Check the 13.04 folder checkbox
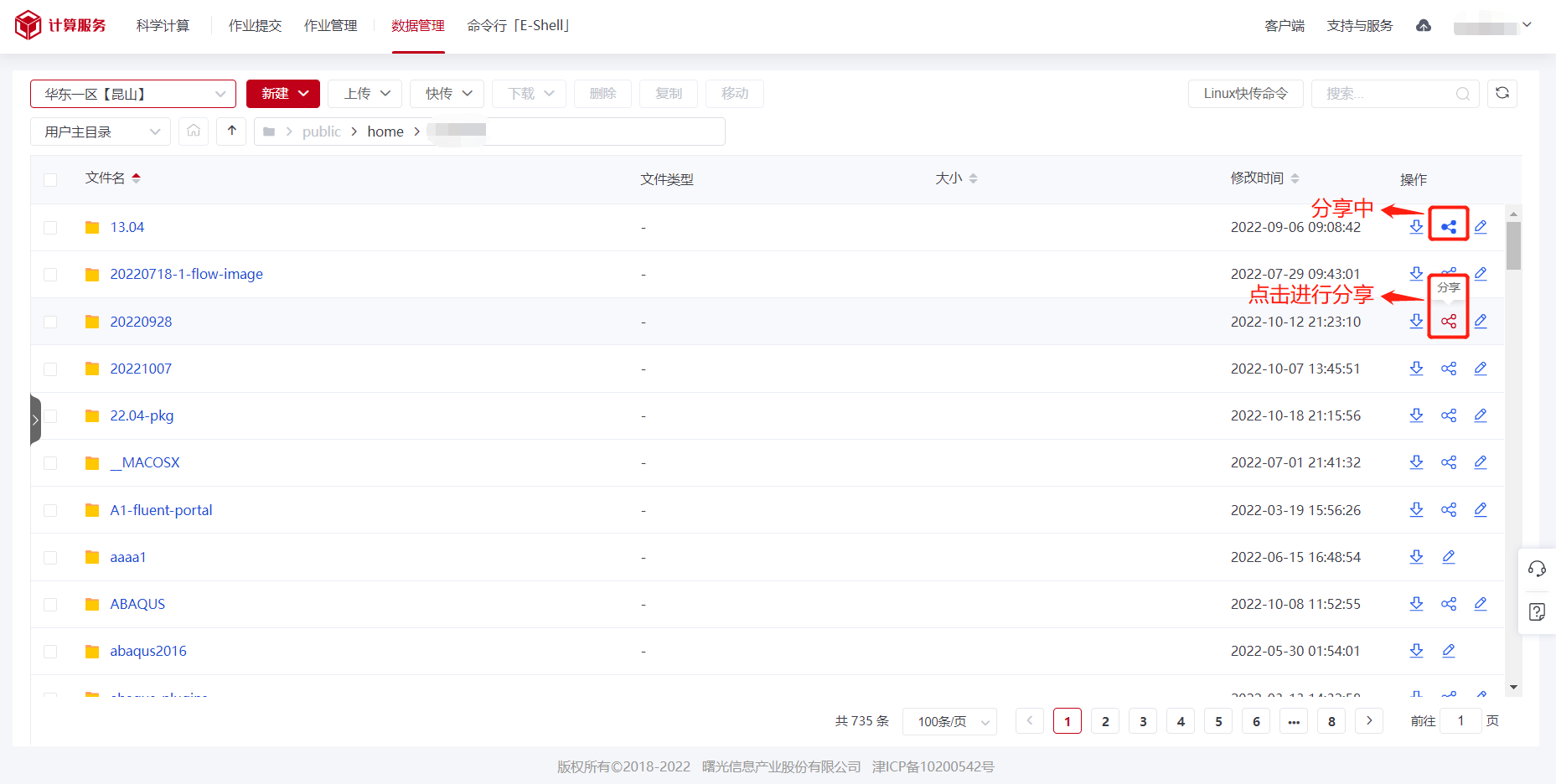 point(50,228)
